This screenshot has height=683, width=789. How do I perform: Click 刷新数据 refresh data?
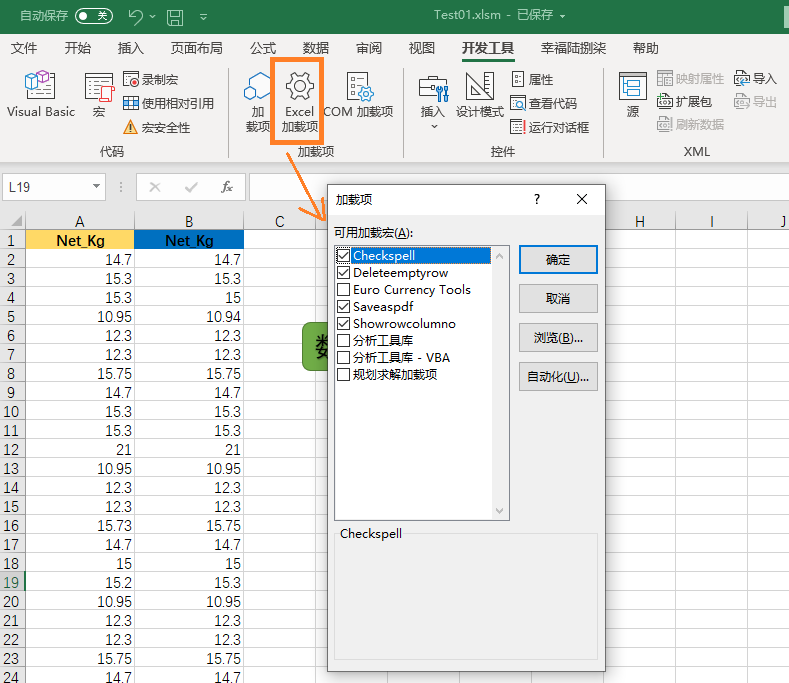click(x=690, y=124)
